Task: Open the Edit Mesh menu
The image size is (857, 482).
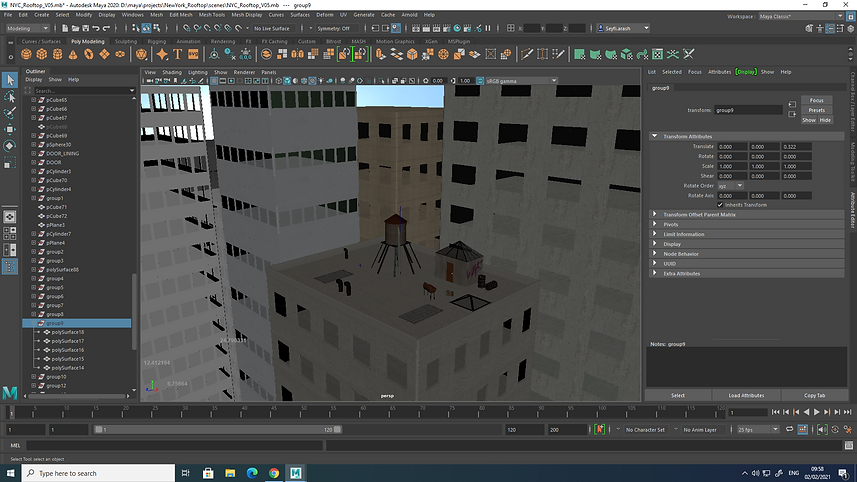Action: [x=180, y=15]
